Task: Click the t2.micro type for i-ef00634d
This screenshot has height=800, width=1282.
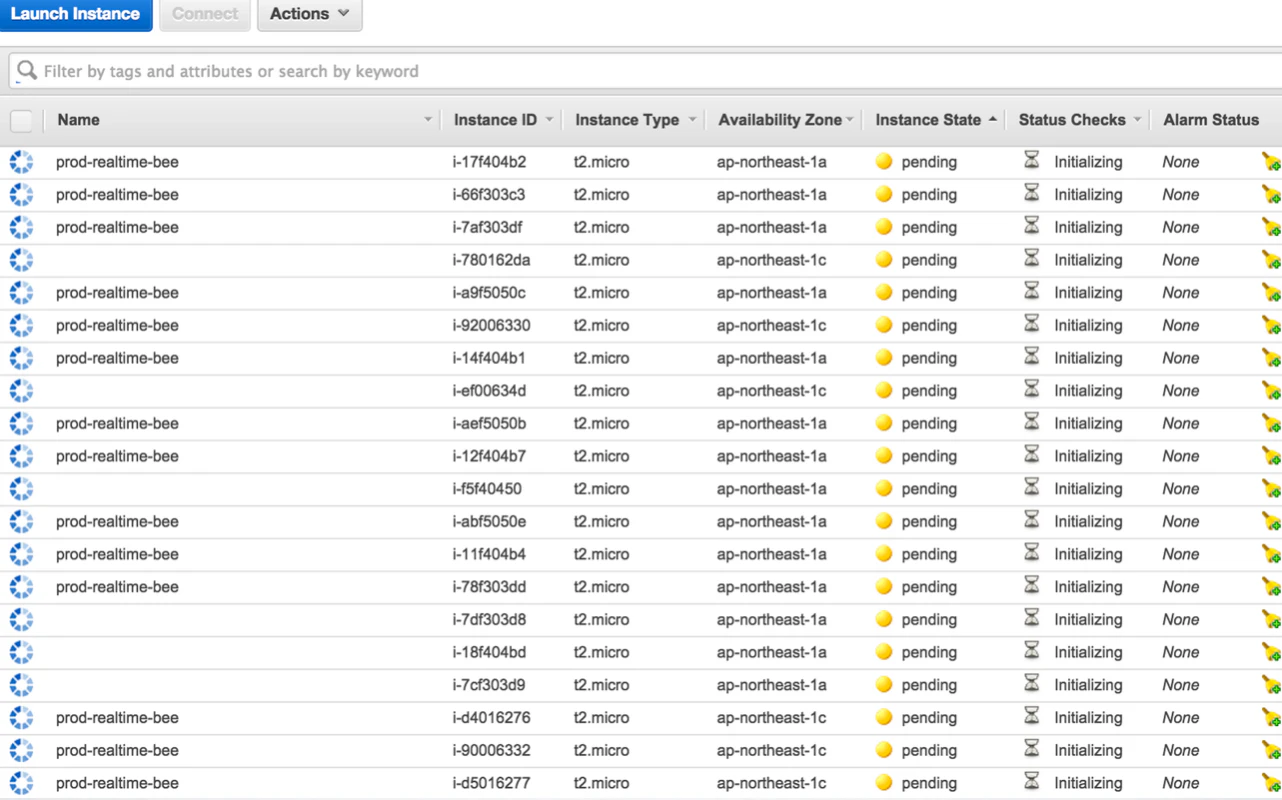Action: click(x=601, y=391)
